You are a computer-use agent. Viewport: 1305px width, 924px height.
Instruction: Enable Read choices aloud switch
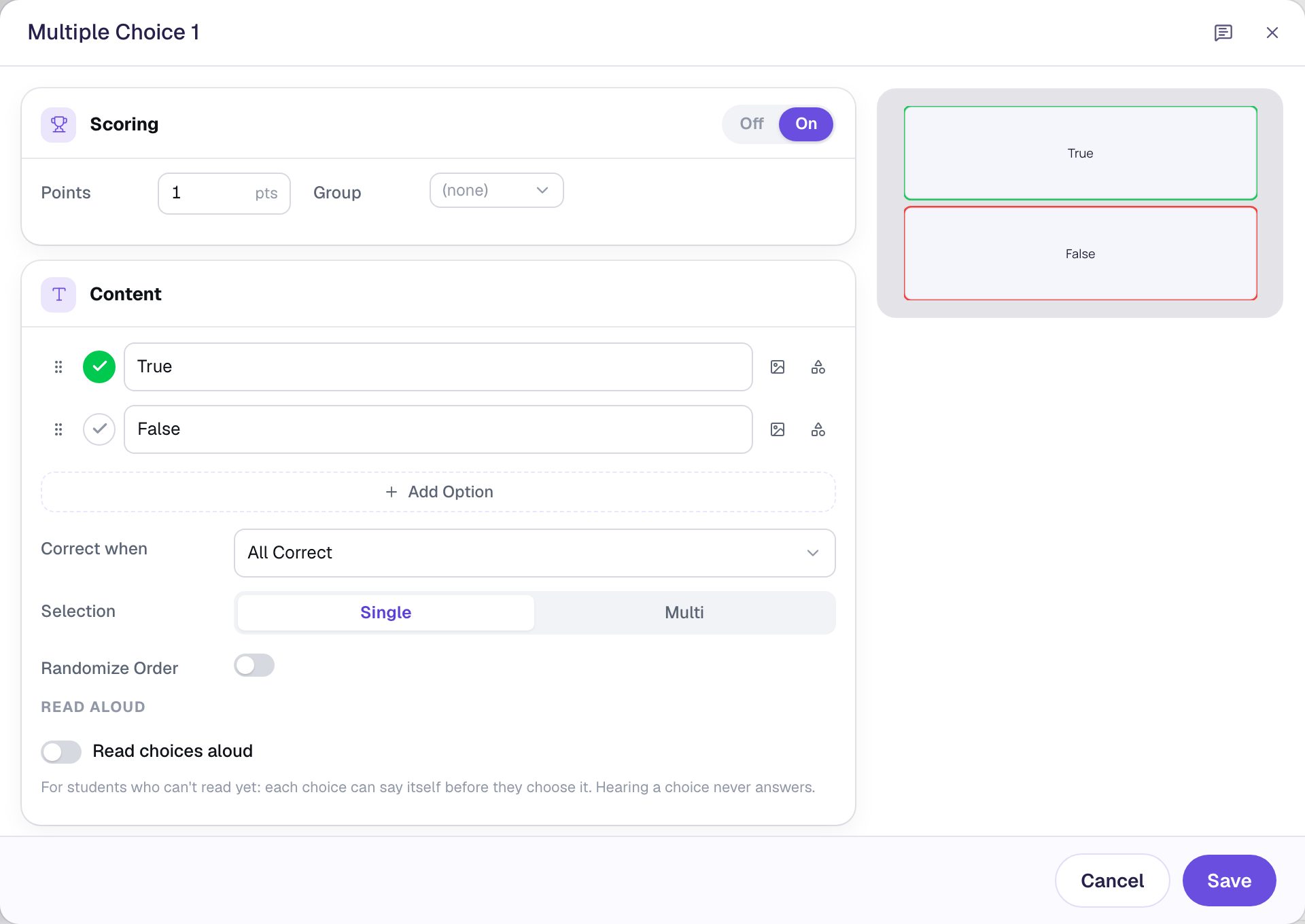(61, 751)
